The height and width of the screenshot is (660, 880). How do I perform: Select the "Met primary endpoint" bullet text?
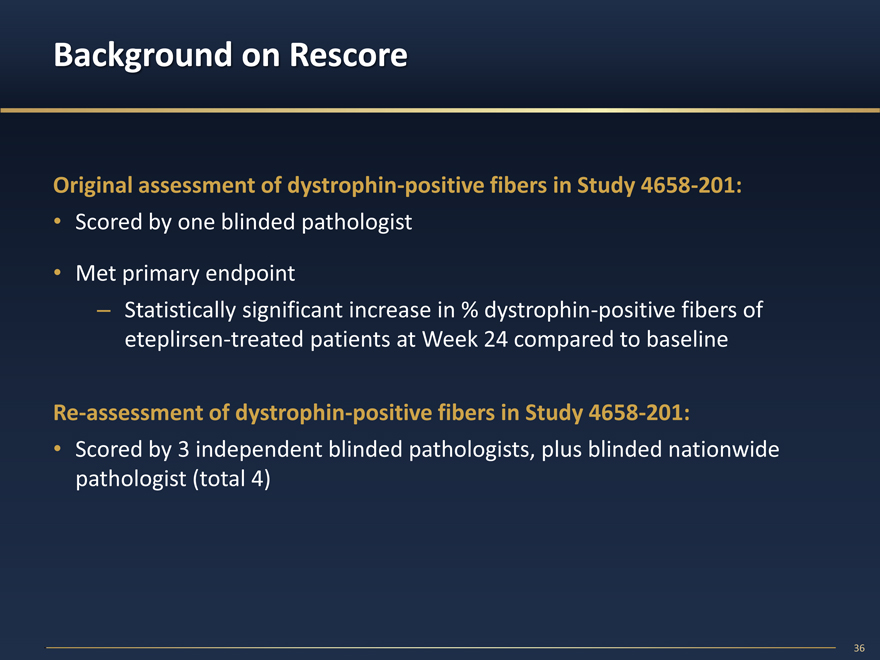(x=185, y=272)
